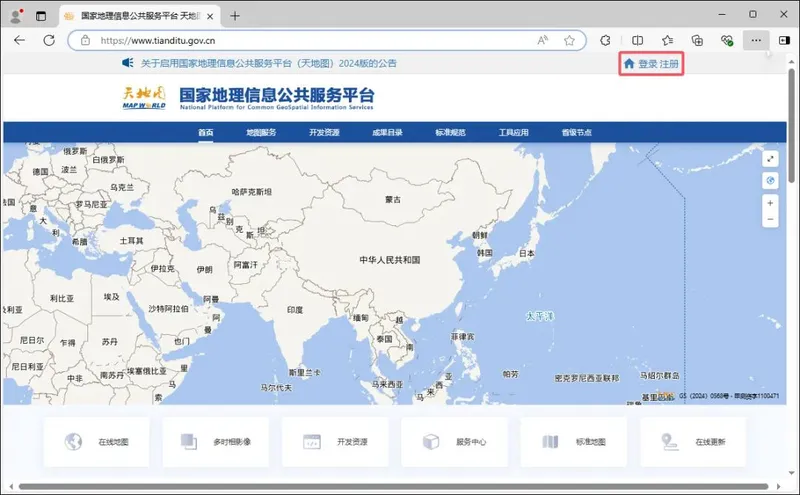Click the 沙特阿拉伯 map label

168,309
